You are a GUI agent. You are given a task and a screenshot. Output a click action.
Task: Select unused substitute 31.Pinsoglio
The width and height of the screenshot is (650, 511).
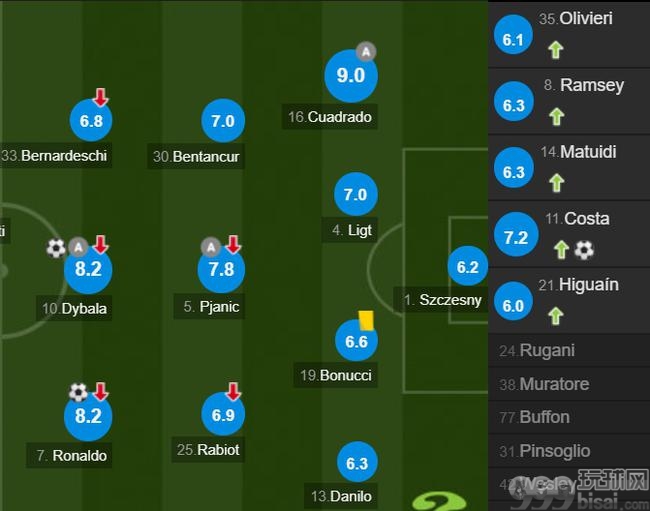[x=569, y=451]
